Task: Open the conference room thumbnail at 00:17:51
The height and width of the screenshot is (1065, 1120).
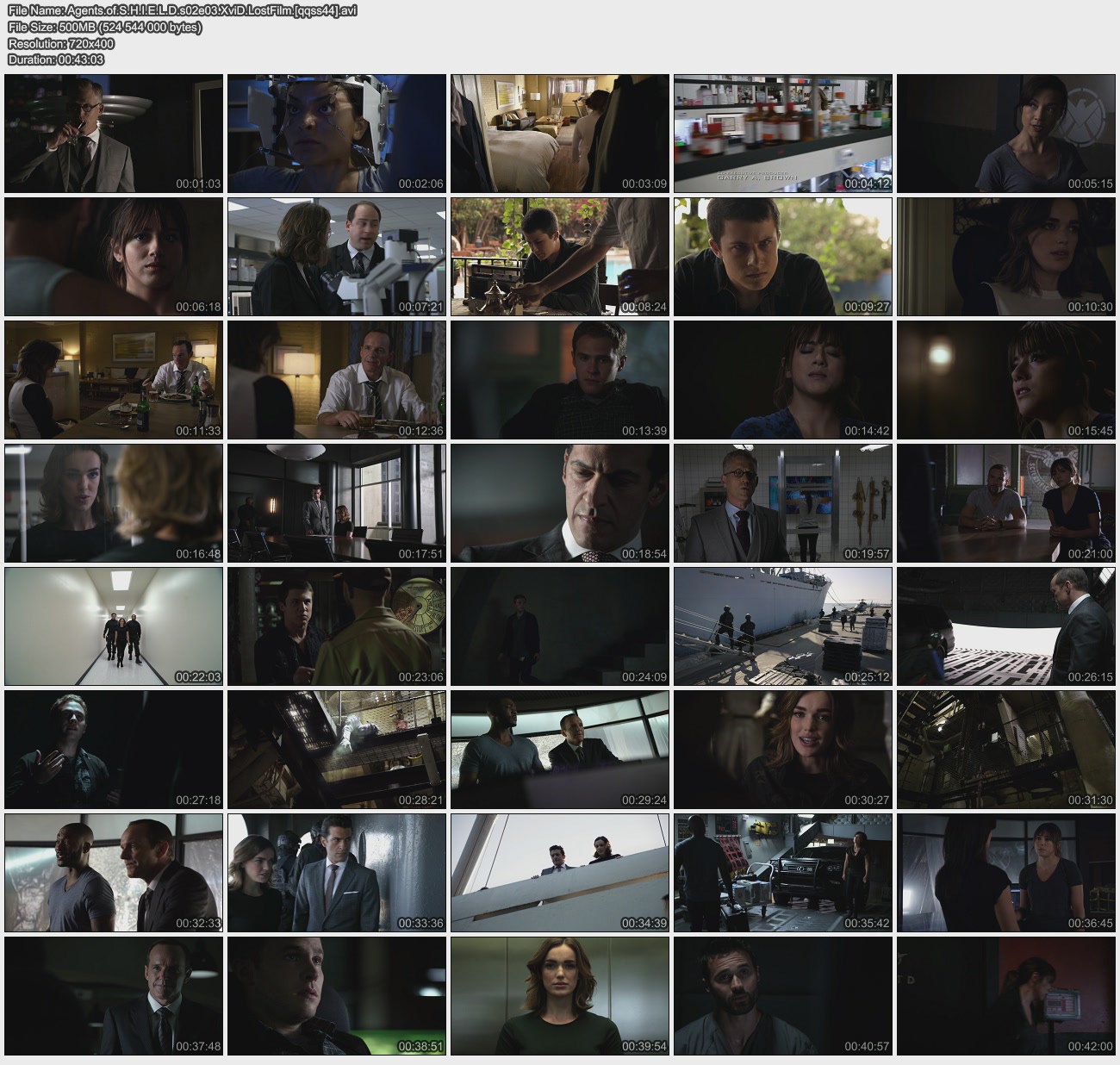Action: click(x=337, y=503)
